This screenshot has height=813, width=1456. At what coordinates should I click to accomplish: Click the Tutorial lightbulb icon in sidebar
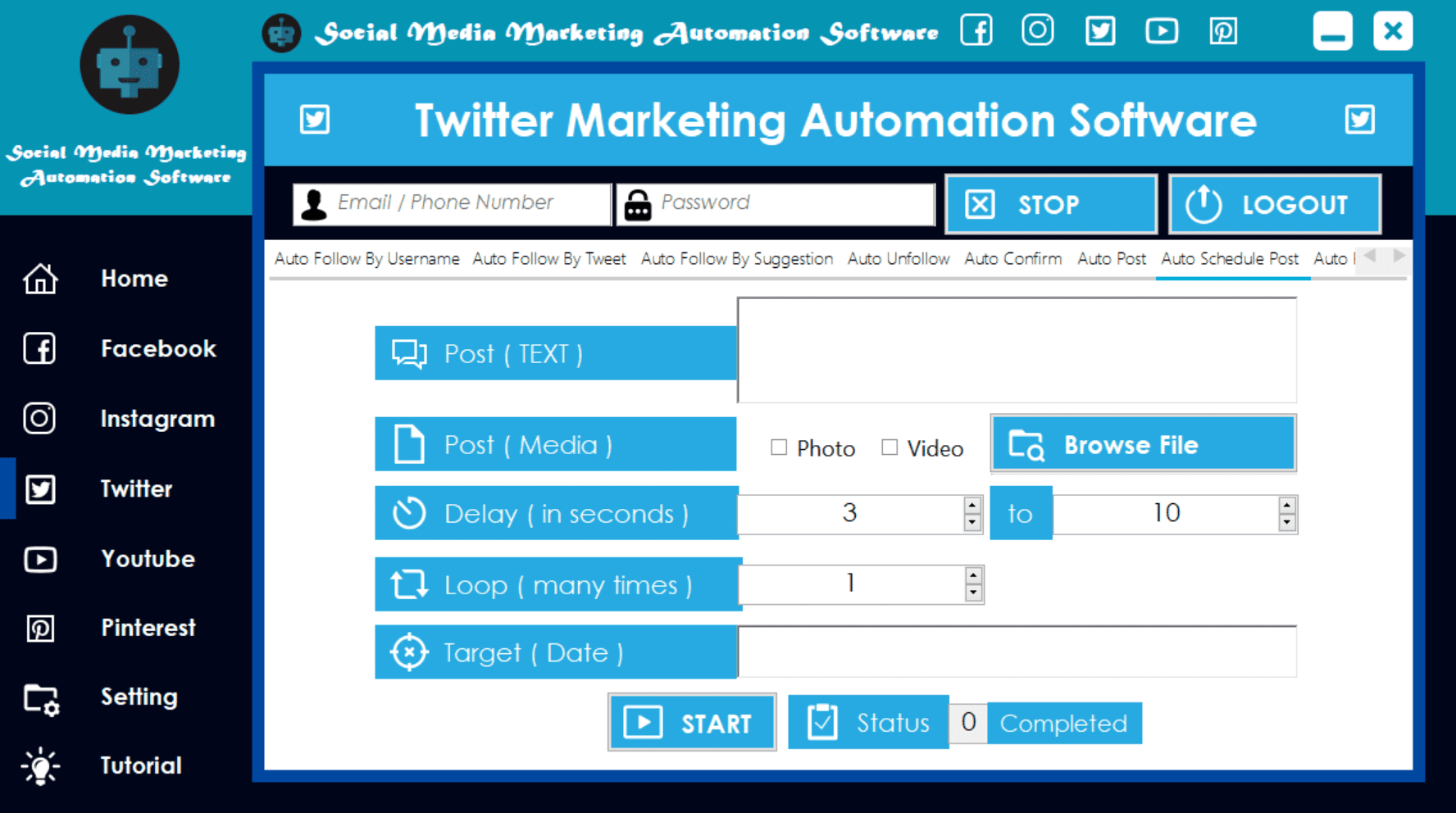(40, 766)
